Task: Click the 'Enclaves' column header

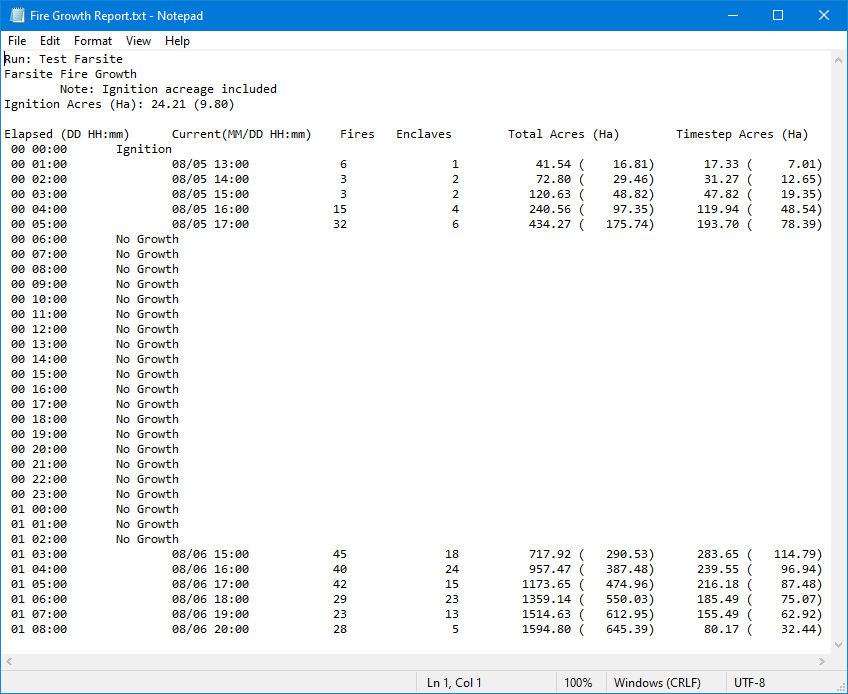Action: coord(423,134)
